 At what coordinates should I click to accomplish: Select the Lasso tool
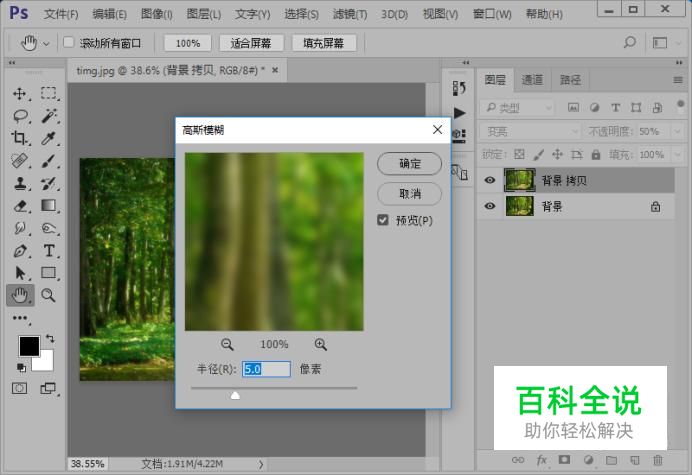20,116
